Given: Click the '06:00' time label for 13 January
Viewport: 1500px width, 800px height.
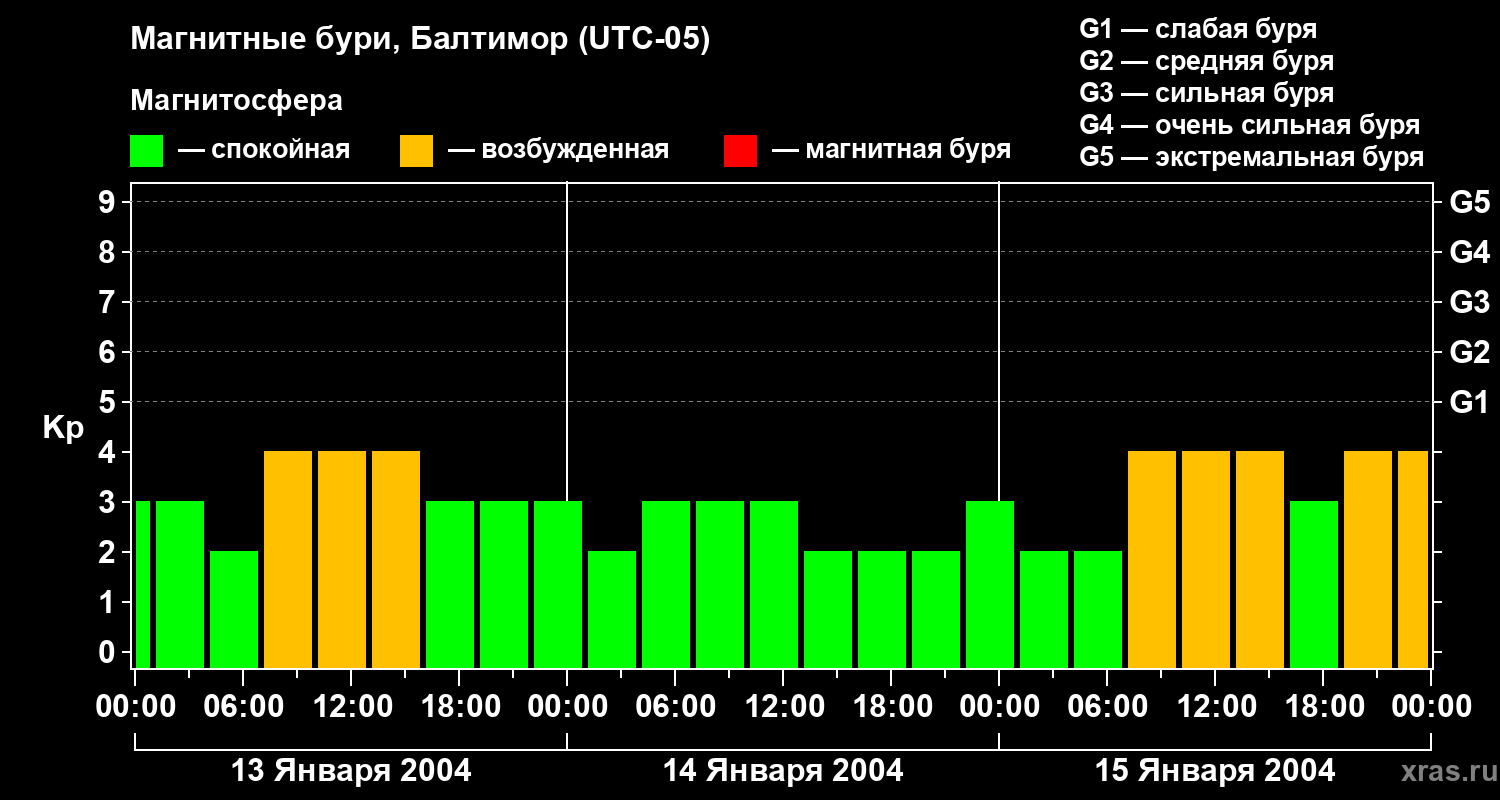Looking at the screenshot, I should coord(243,707).
